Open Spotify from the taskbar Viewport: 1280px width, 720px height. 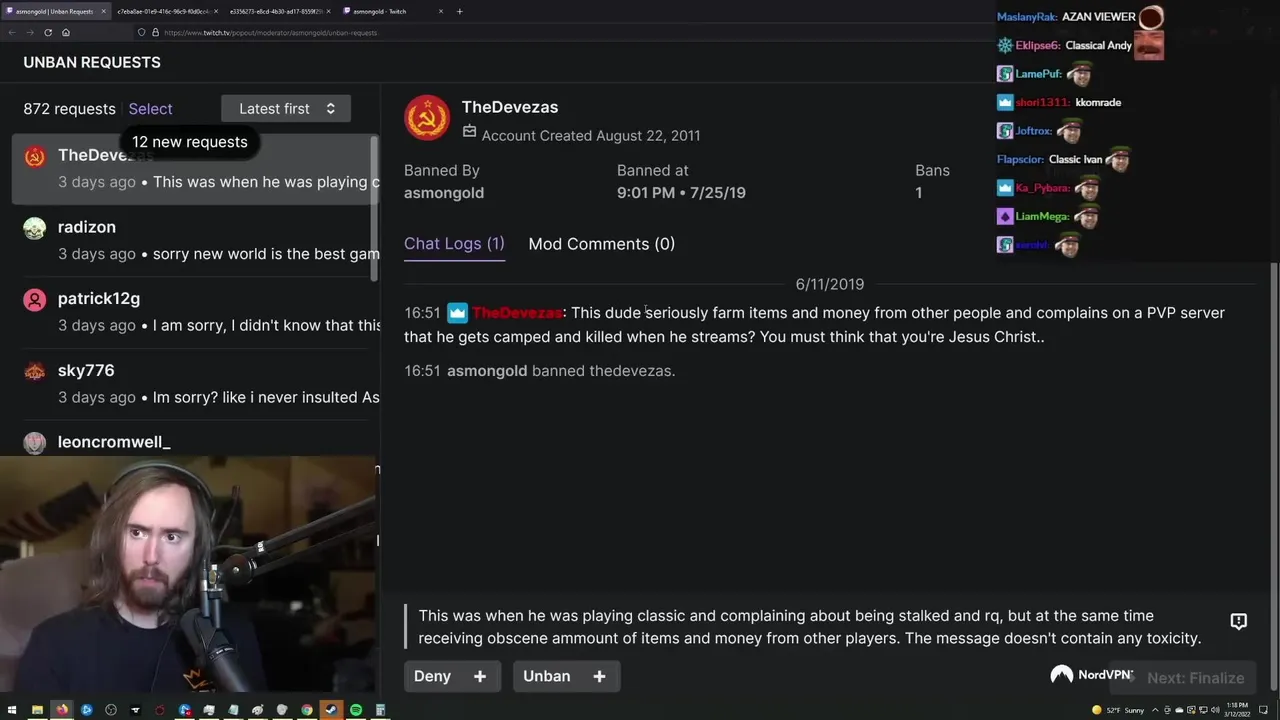[x=356, y=710]
